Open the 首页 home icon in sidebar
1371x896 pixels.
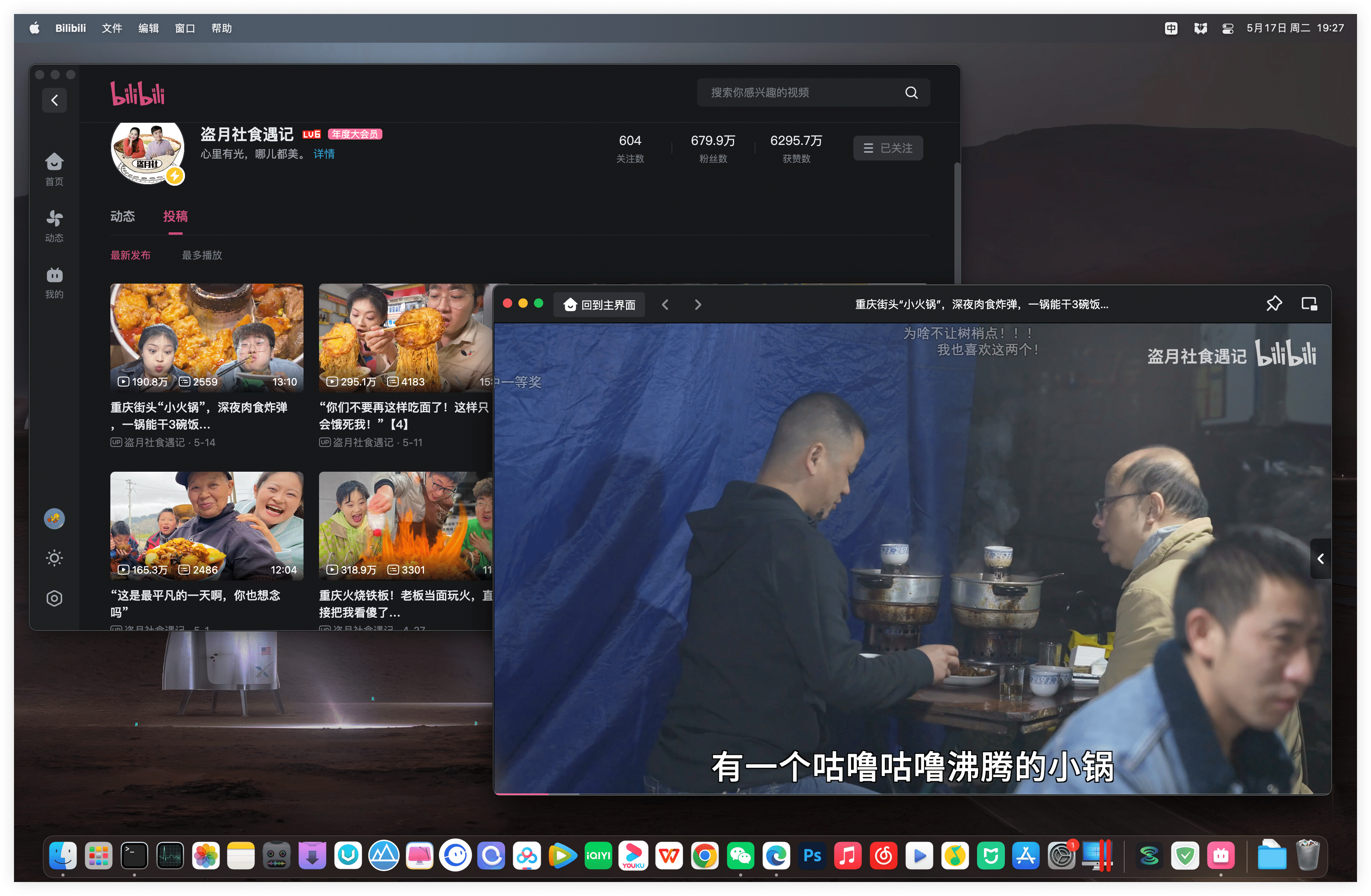tap(54, 169)
